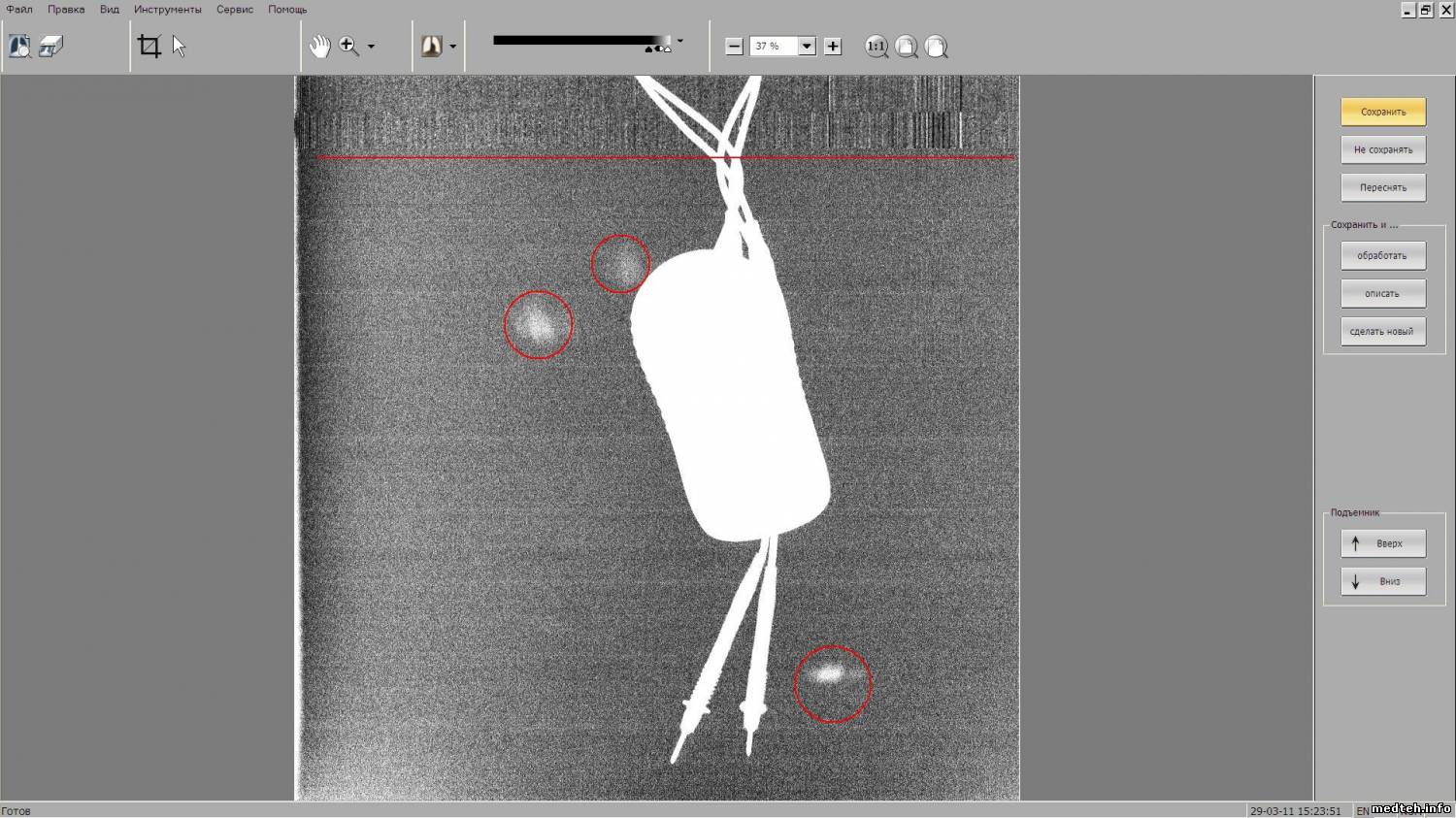This screenshot has width=1456, height=818.
Task: Click the brightness level gradient slider
Action: tap(579, 41)
